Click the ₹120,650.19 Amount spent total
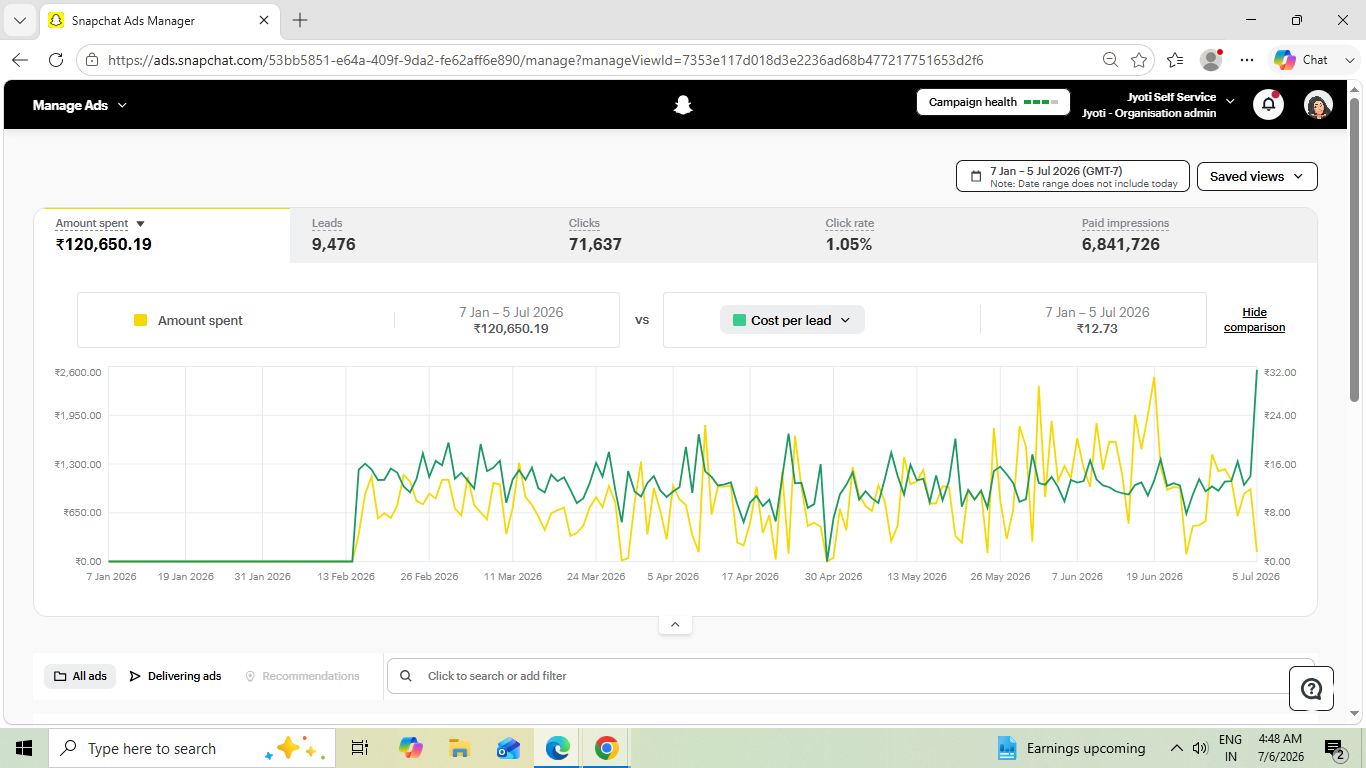The width and height of the screenshot is (1366, 768). (104, 244)
